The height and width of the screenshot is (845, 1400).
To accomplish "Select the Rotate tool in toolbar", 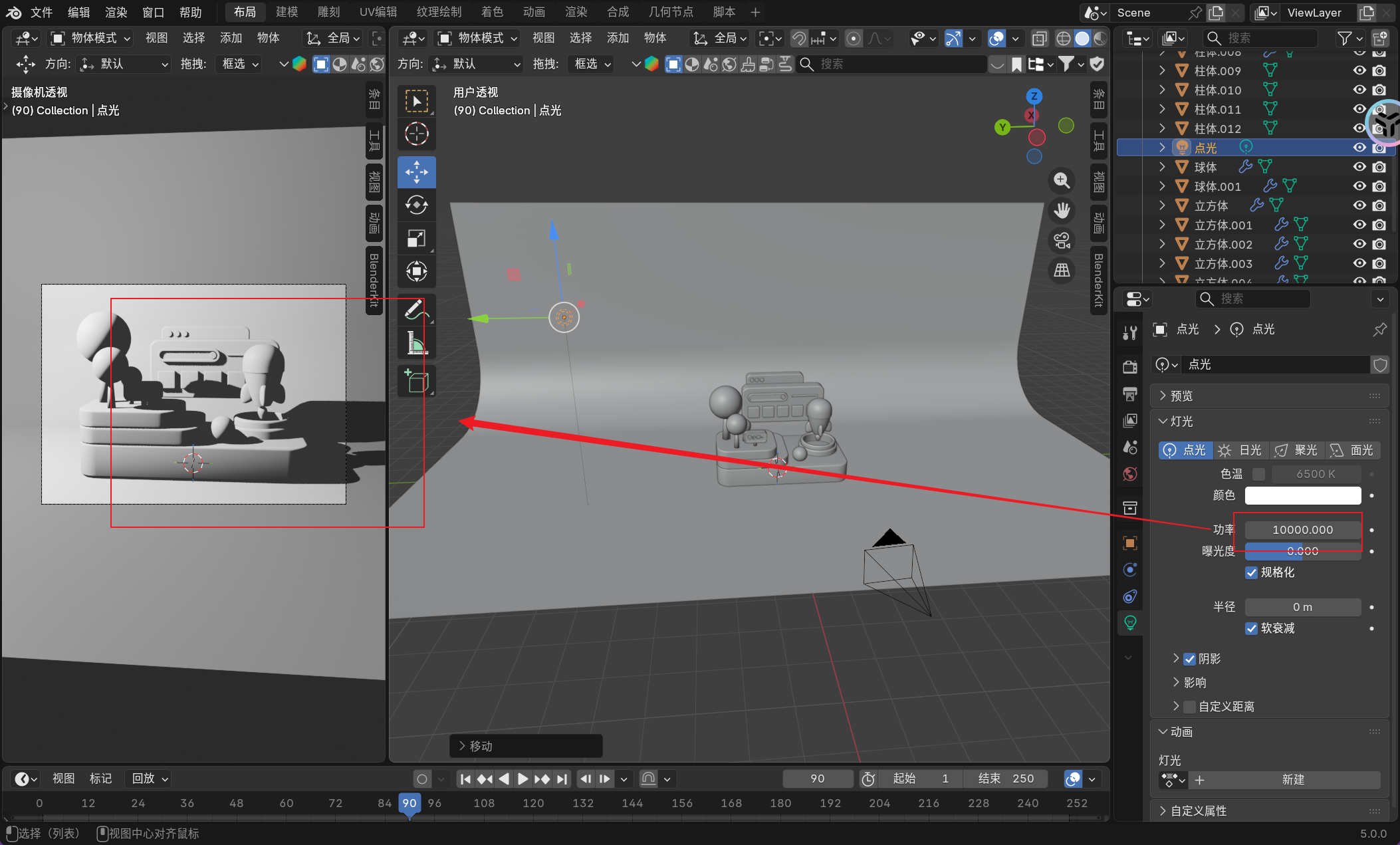I will pyautogui.click(x=417, y=205).
